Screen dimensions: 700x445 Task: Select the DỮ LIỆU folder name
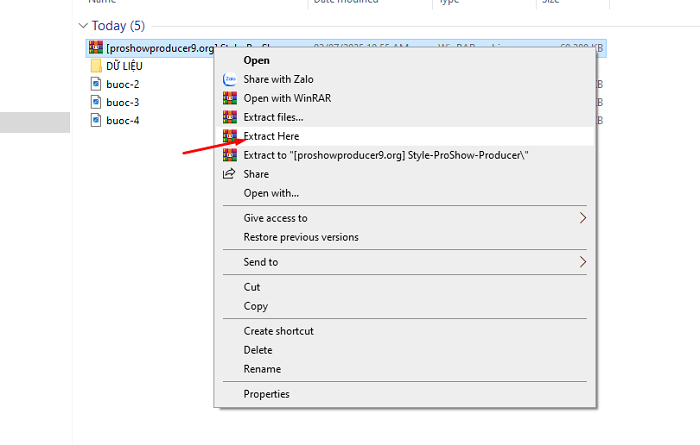click(x=124, y=66)
